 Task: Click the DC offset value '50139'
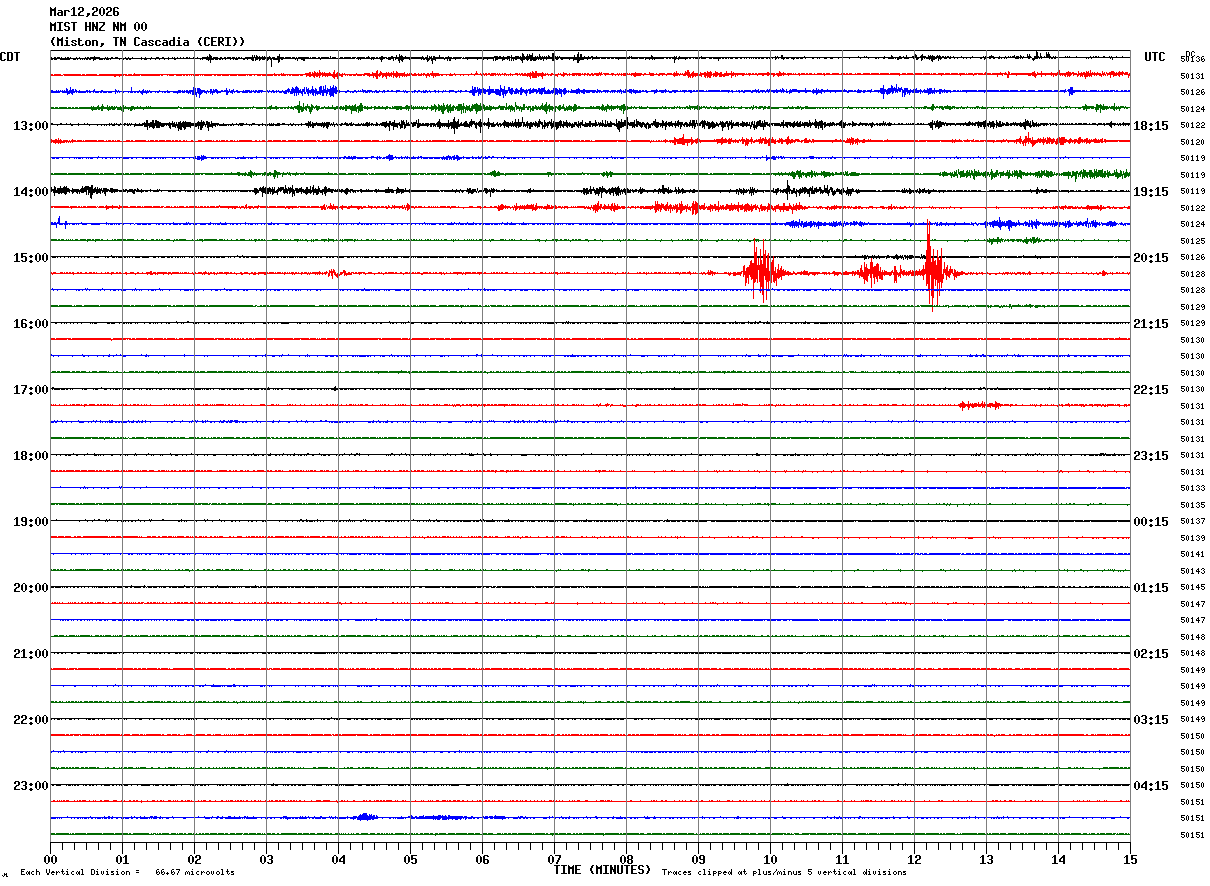[1193, 538]
